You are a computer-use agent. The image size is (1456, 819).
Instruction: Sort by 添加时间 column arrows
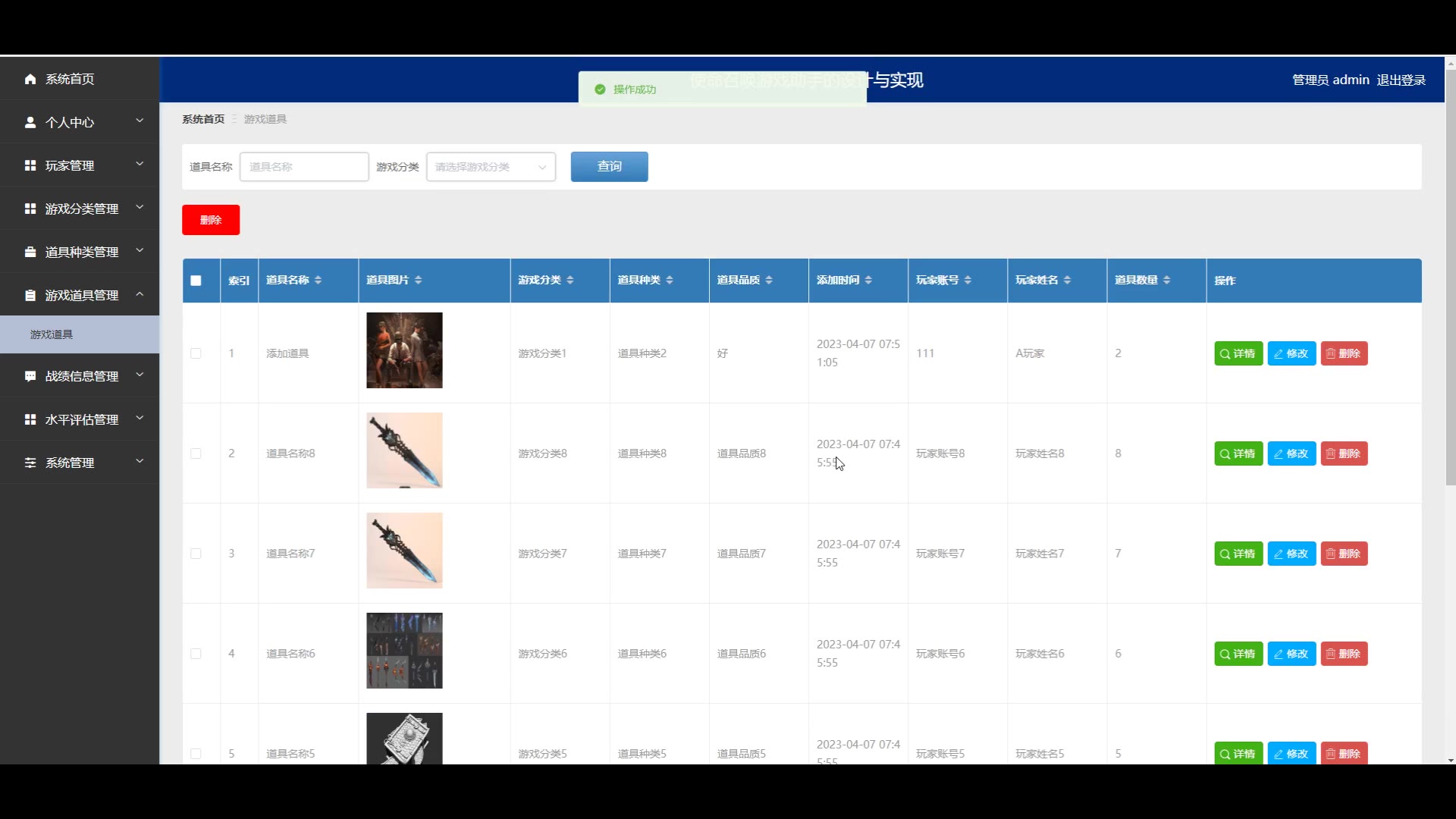(868, 281)
